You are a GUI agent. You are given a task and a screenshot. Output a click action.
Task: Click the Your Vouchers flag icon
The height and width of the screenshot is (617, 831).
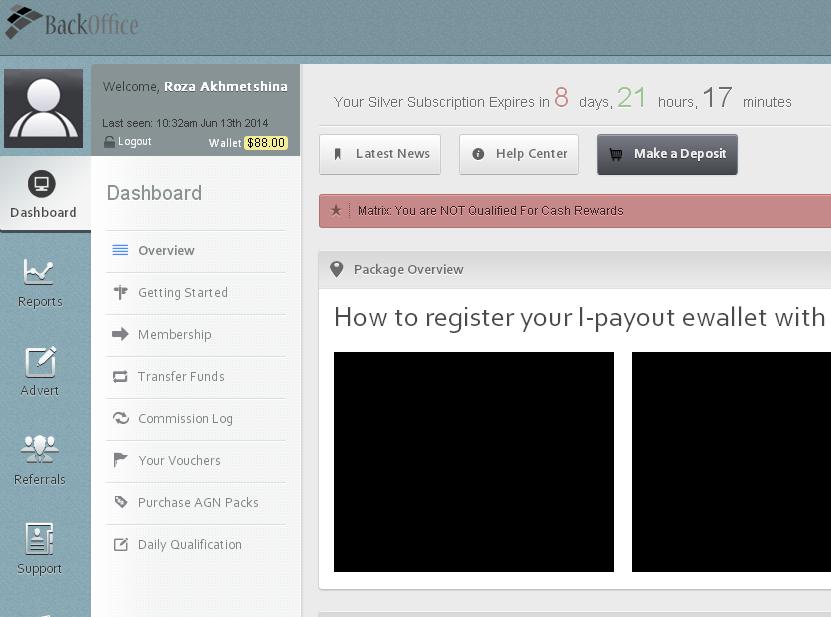[x=120, y=460]
